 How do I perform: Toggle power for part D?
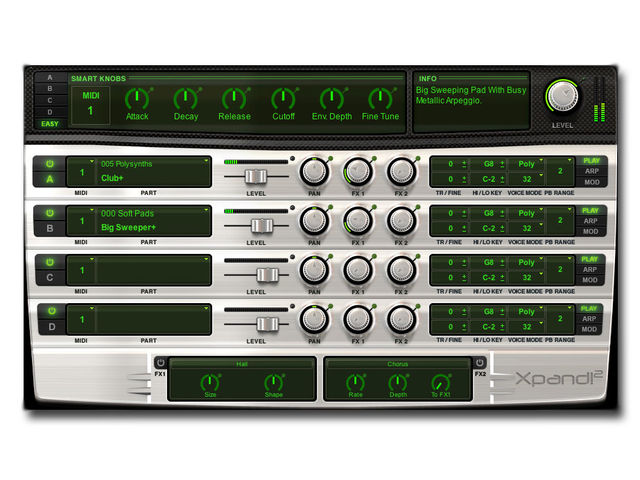(x=52, y=311)
